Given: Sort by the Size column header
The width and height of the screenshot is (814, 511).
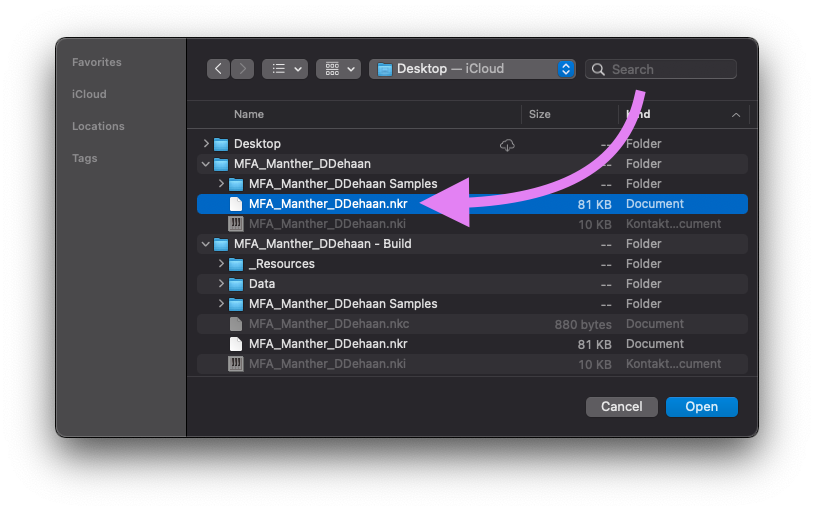Looking at the screenshot, I should coord(540,114).
